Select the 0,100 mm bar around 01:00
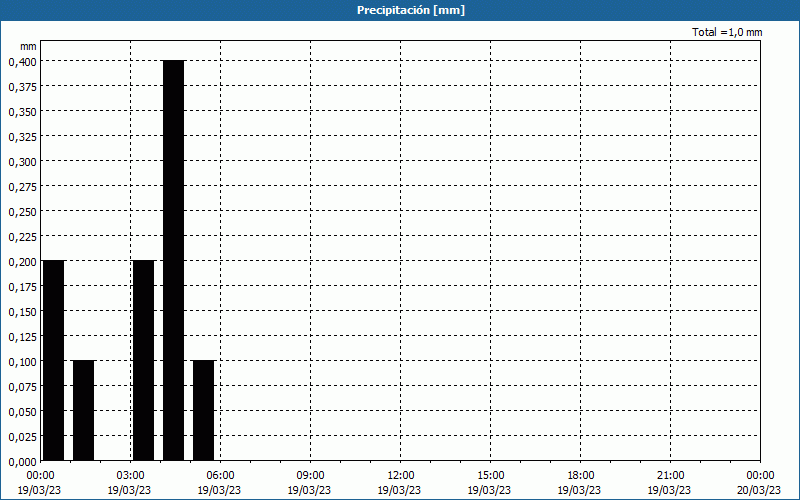800x500 pixels. 84,411
